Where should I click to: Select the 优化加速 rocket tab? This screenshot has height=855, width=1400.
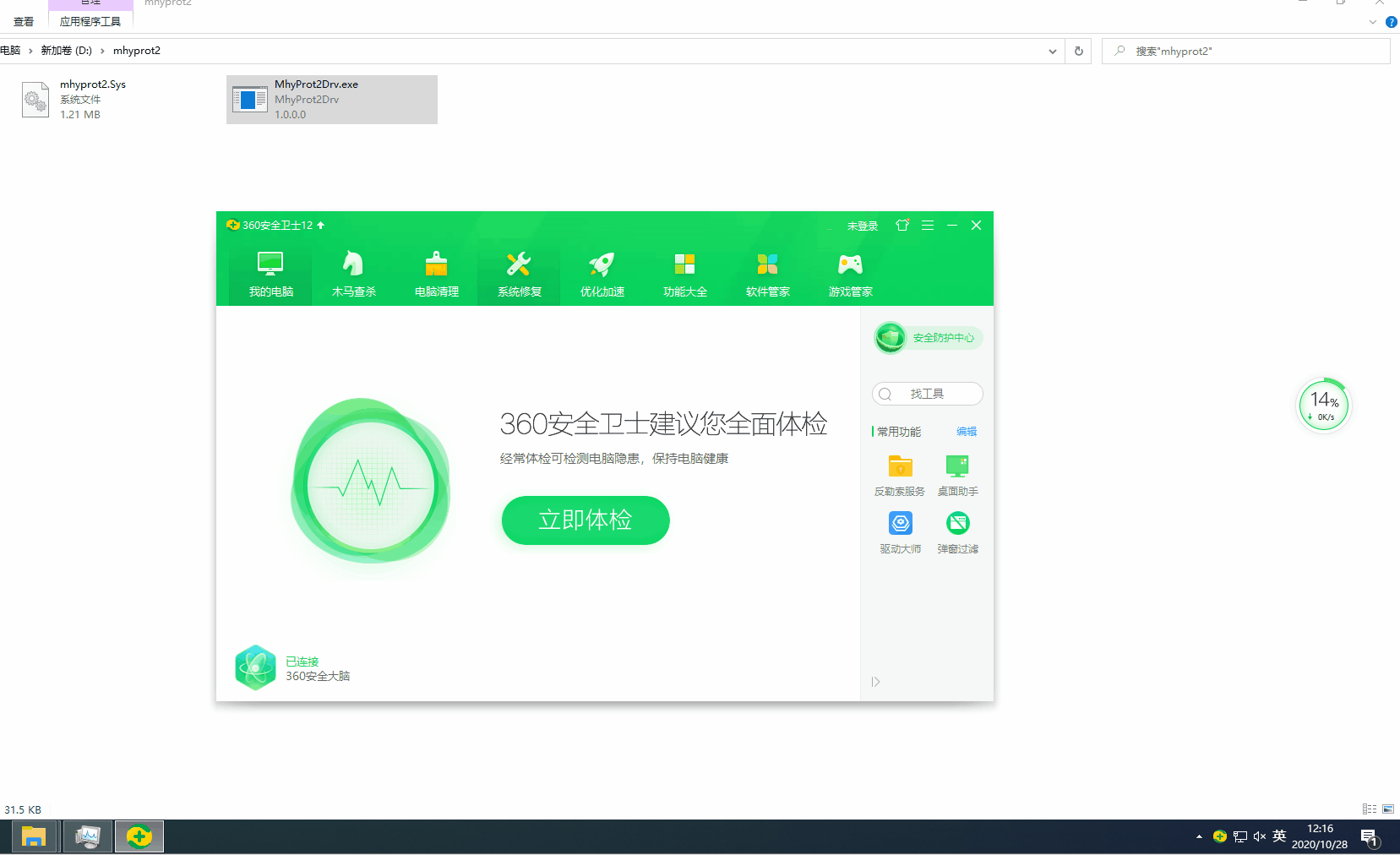(x=602, y=275)
